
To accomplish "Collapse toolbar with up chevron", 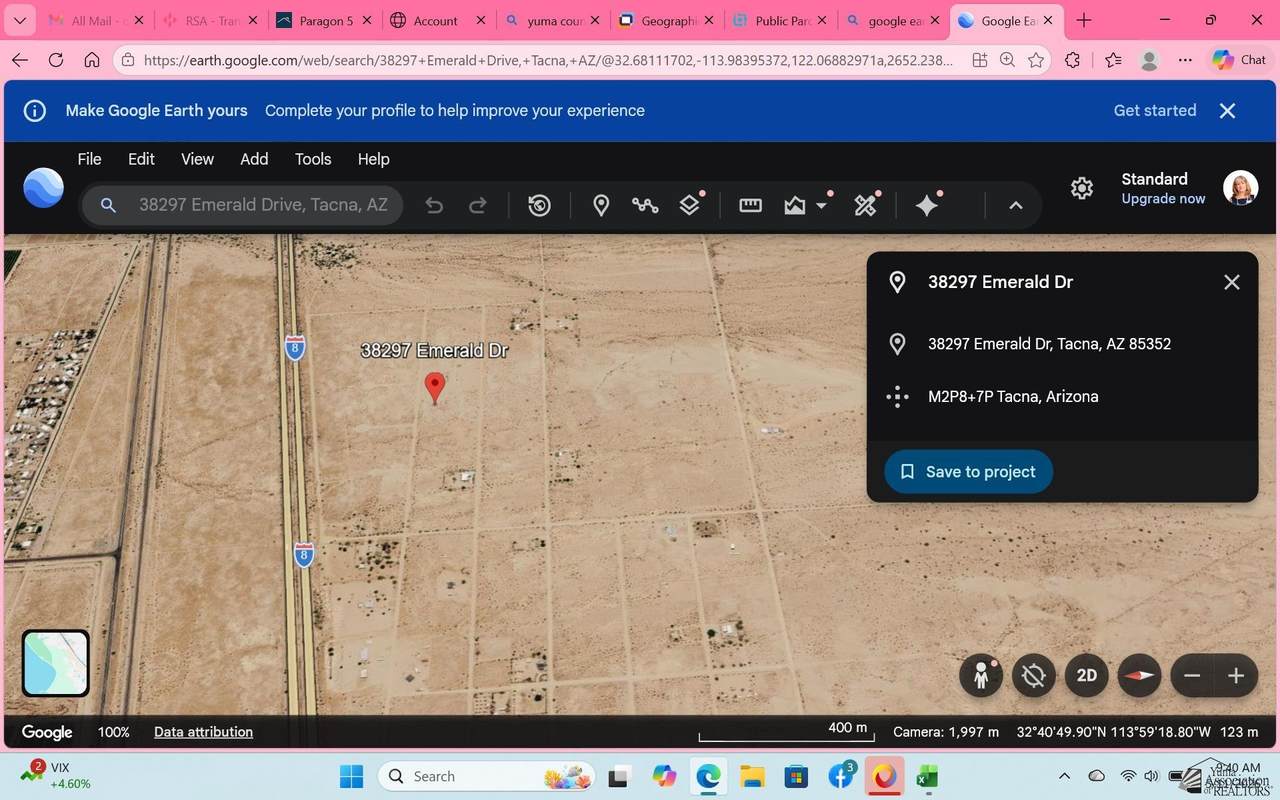I will click(x=1015, y=206).
